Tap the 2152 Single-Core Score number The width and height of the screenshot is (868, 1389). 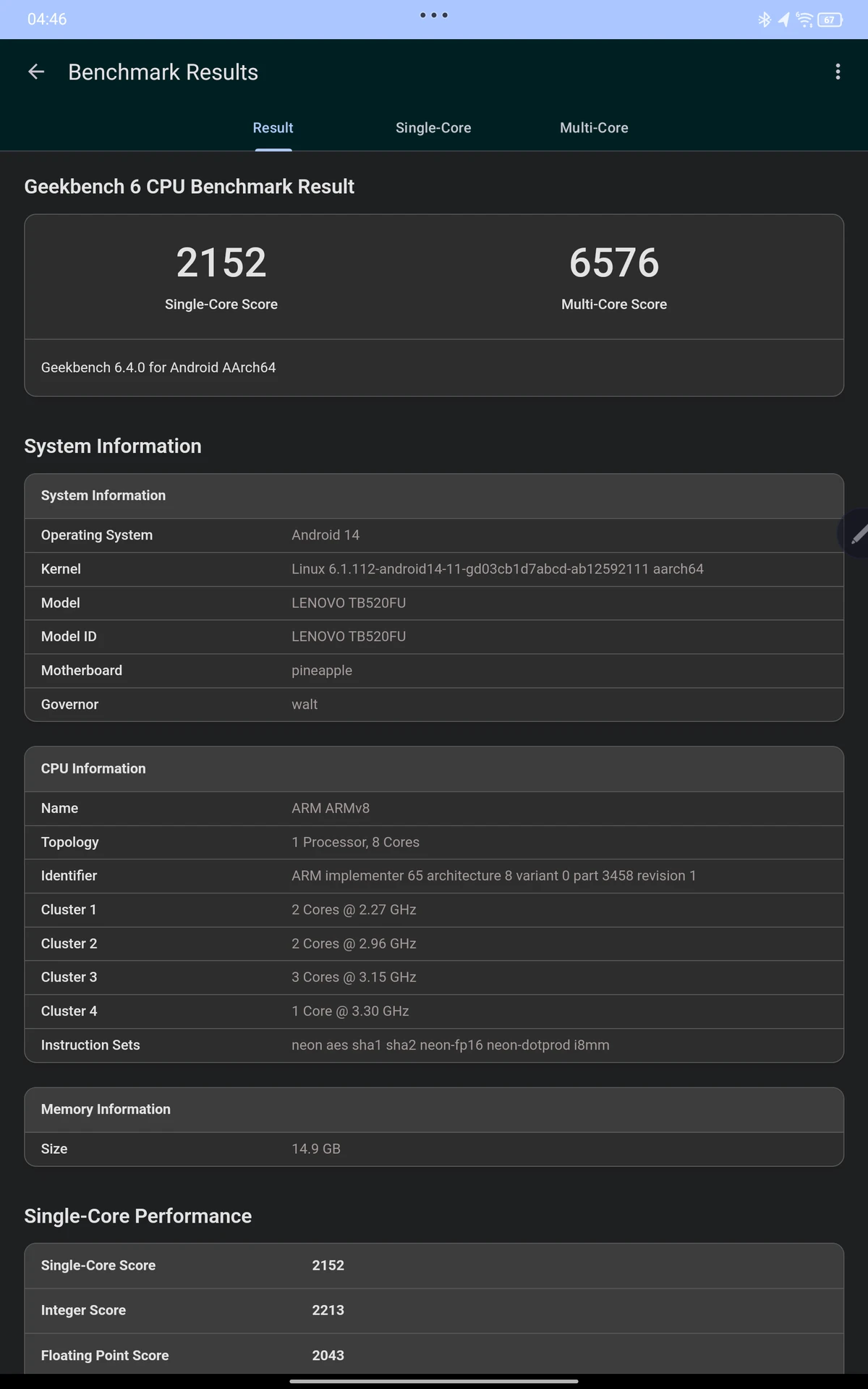tap(221, 262)
